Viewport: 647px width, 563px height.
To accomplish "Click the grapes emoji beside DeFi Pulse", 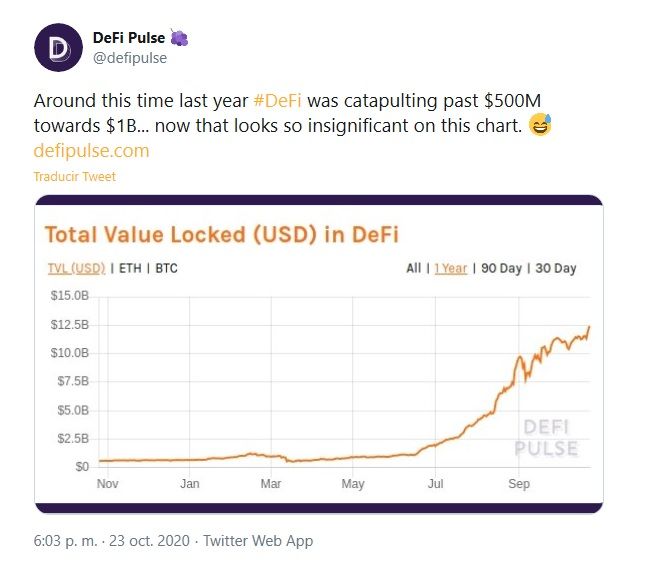I will pyautogui.click(x=180, y=38).
